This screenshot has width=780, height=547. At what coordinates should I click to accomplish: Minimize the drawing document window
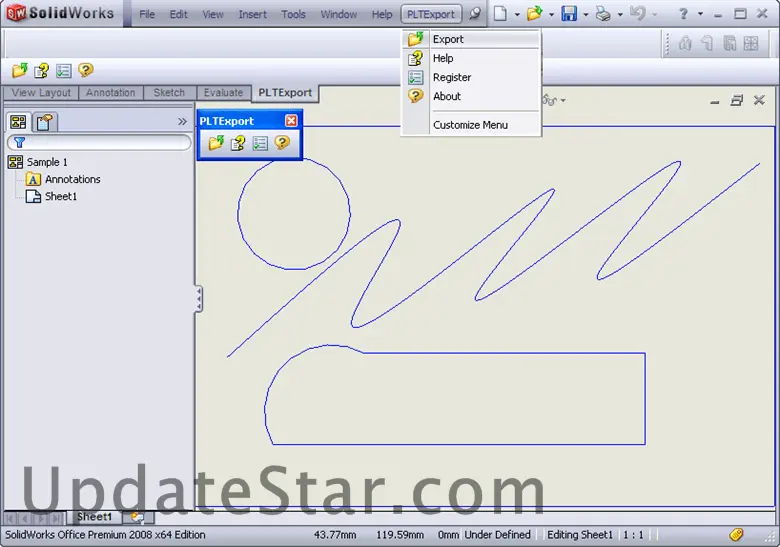[715, 101]
